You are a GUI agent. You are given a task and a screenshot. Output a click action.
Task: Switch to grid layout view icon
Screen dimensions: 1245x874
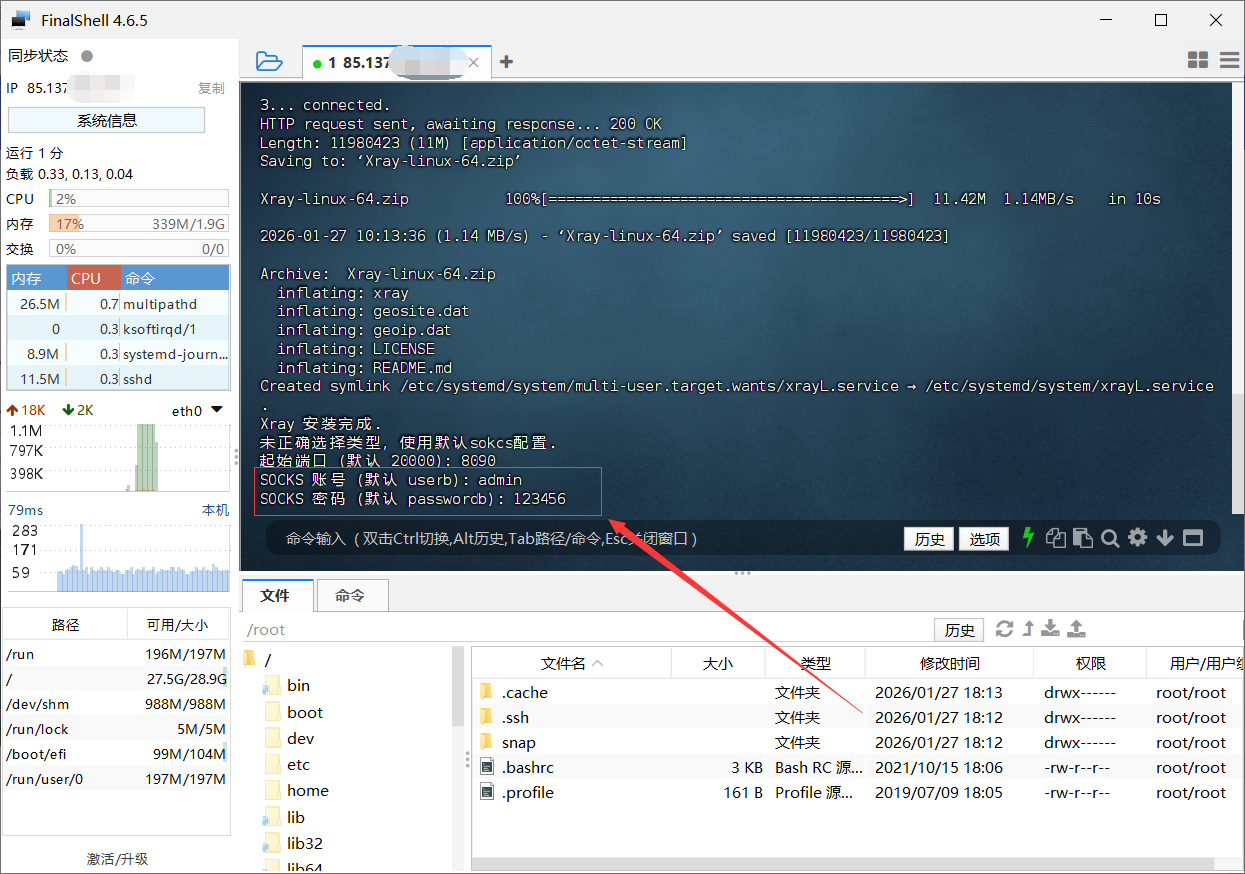1198,60
